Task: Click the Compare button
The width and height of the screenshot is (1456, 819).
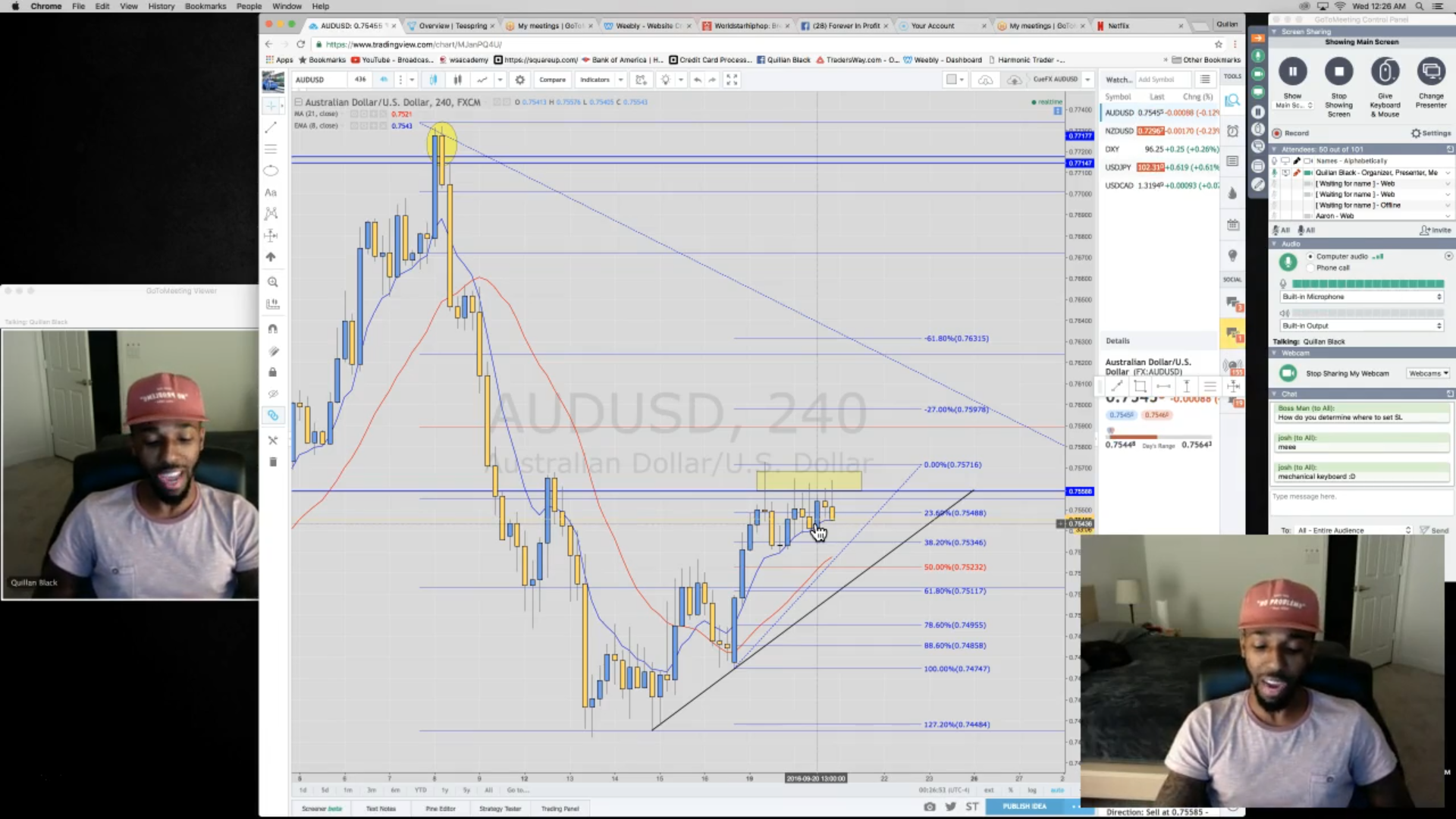Action: tap(552, 80)
